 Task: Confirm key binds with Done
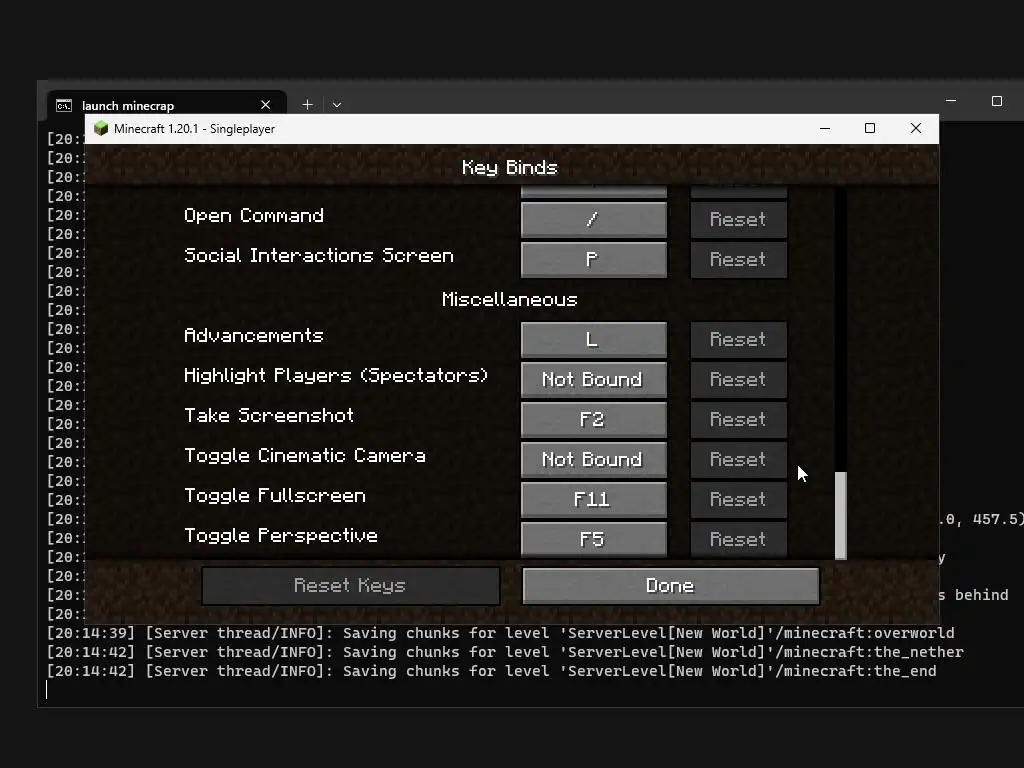click(x=671, y=586)
